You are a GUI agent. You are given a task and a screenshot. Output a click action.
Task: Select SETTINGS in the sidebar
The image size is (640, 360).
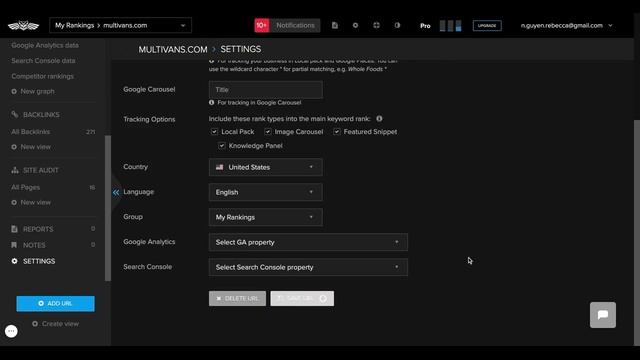pos(39,261)
